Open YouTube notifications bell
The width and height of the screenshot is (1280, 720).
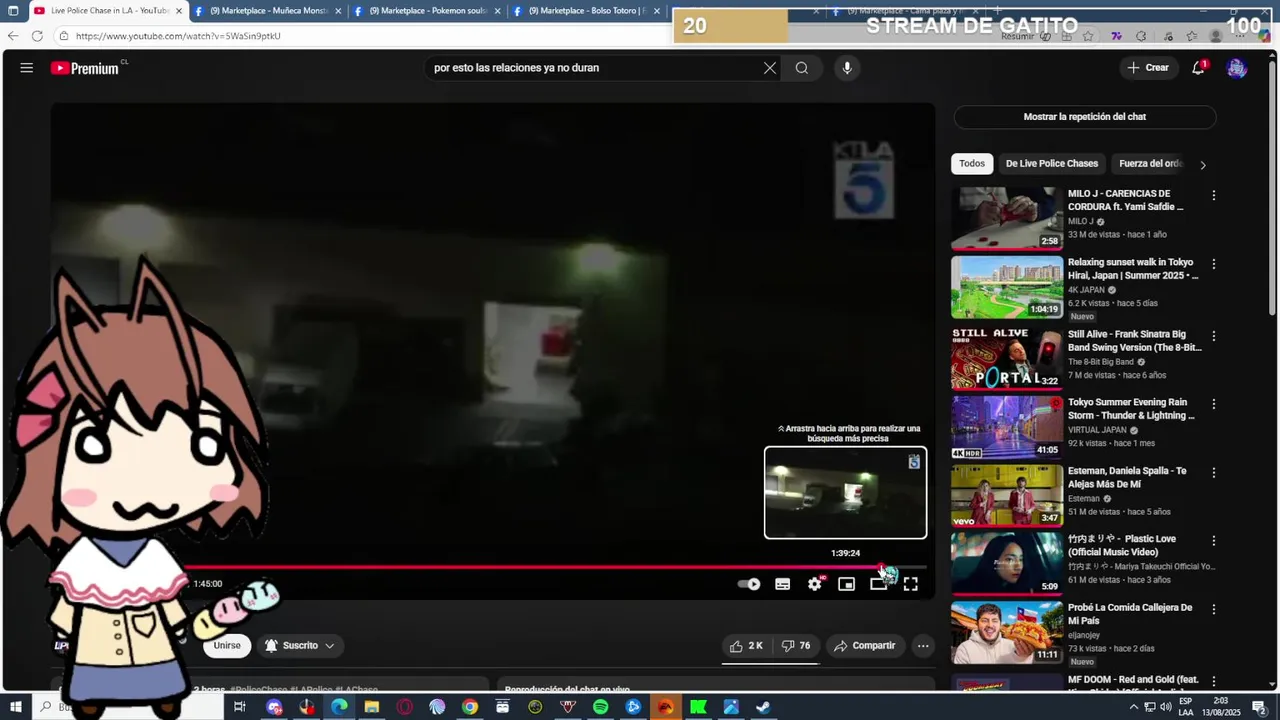[x=1198, y=68]
